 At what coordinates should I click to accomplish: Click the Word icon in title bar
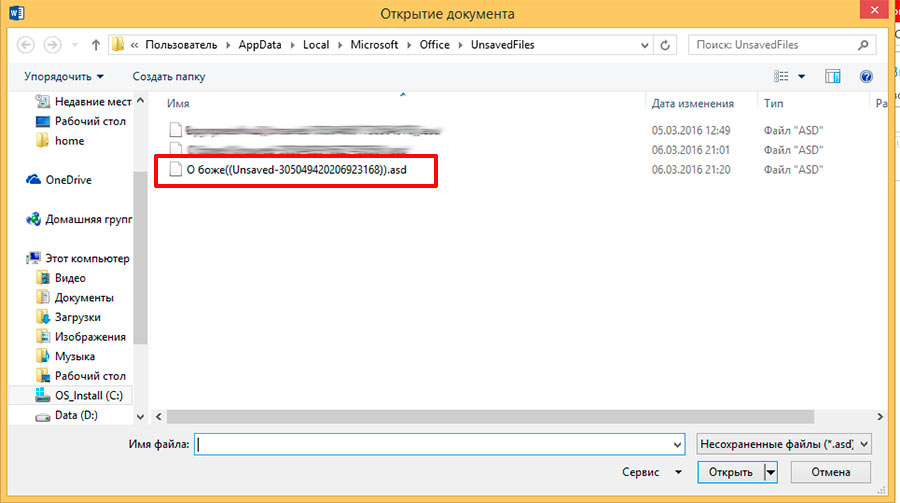(17, 13)
